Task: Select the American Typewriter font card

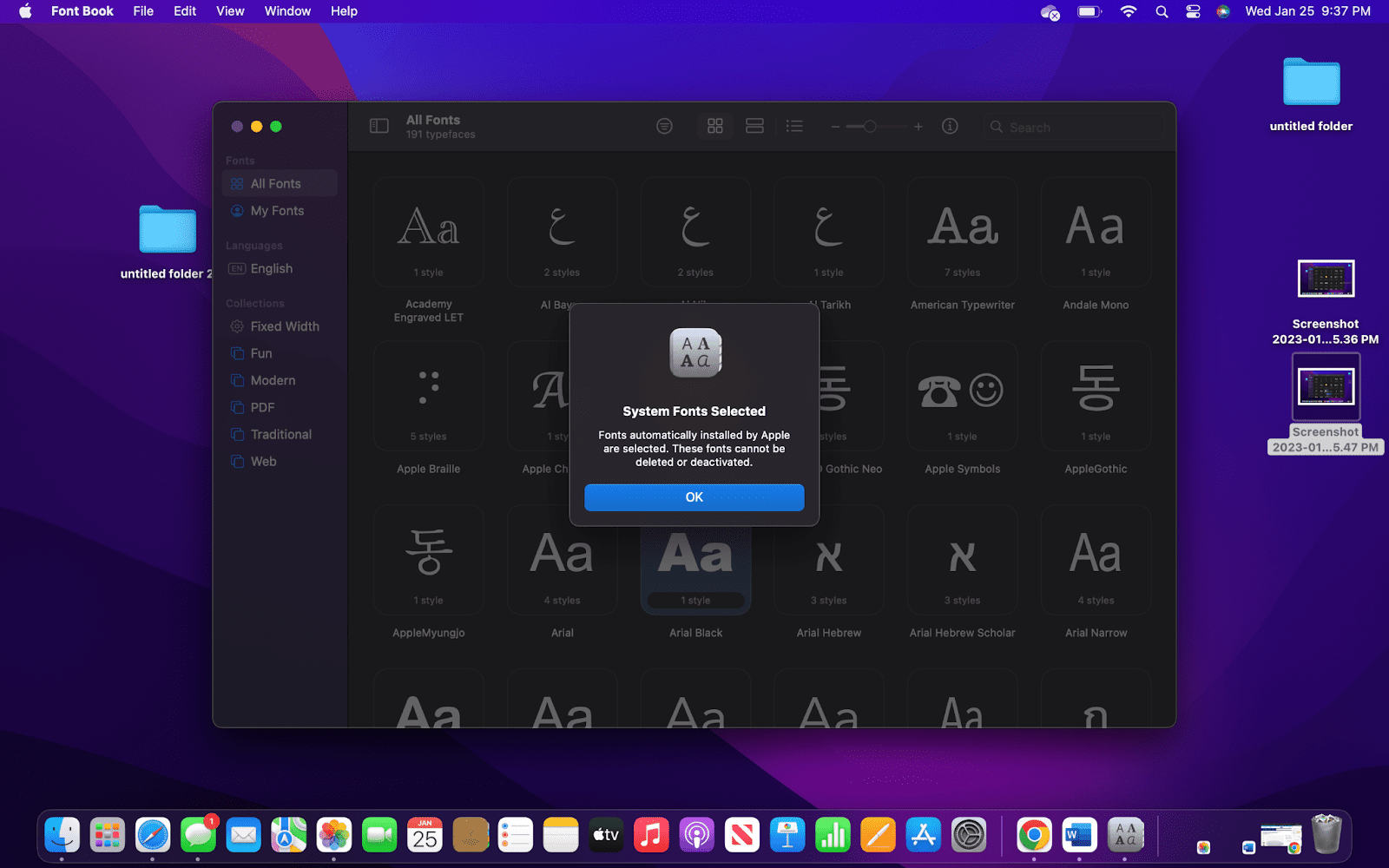Action: click(963, 233)
